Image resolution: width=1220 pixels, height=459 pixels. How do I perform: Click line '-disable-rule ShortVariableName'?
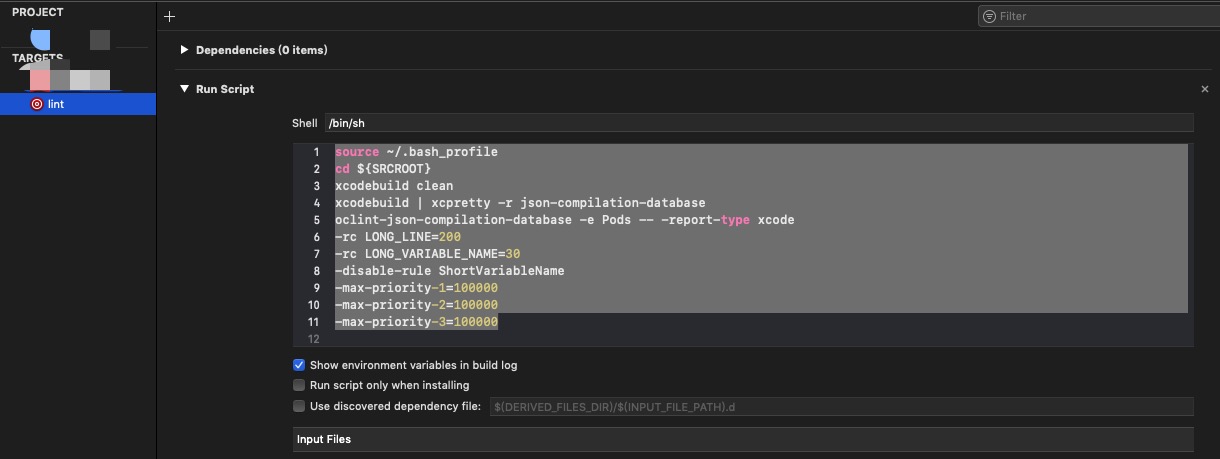[450, 271]
